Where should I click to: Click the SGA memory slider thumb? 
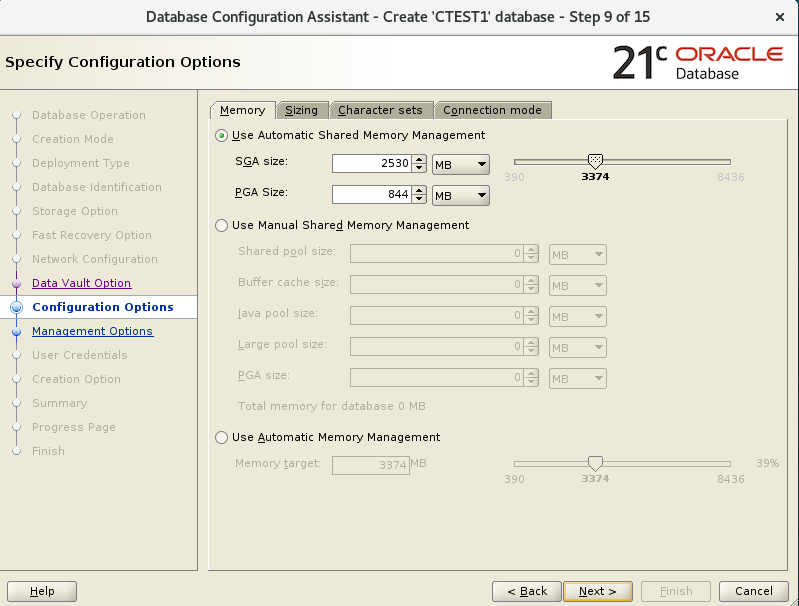pyautogui.click(x=595, y=162)
